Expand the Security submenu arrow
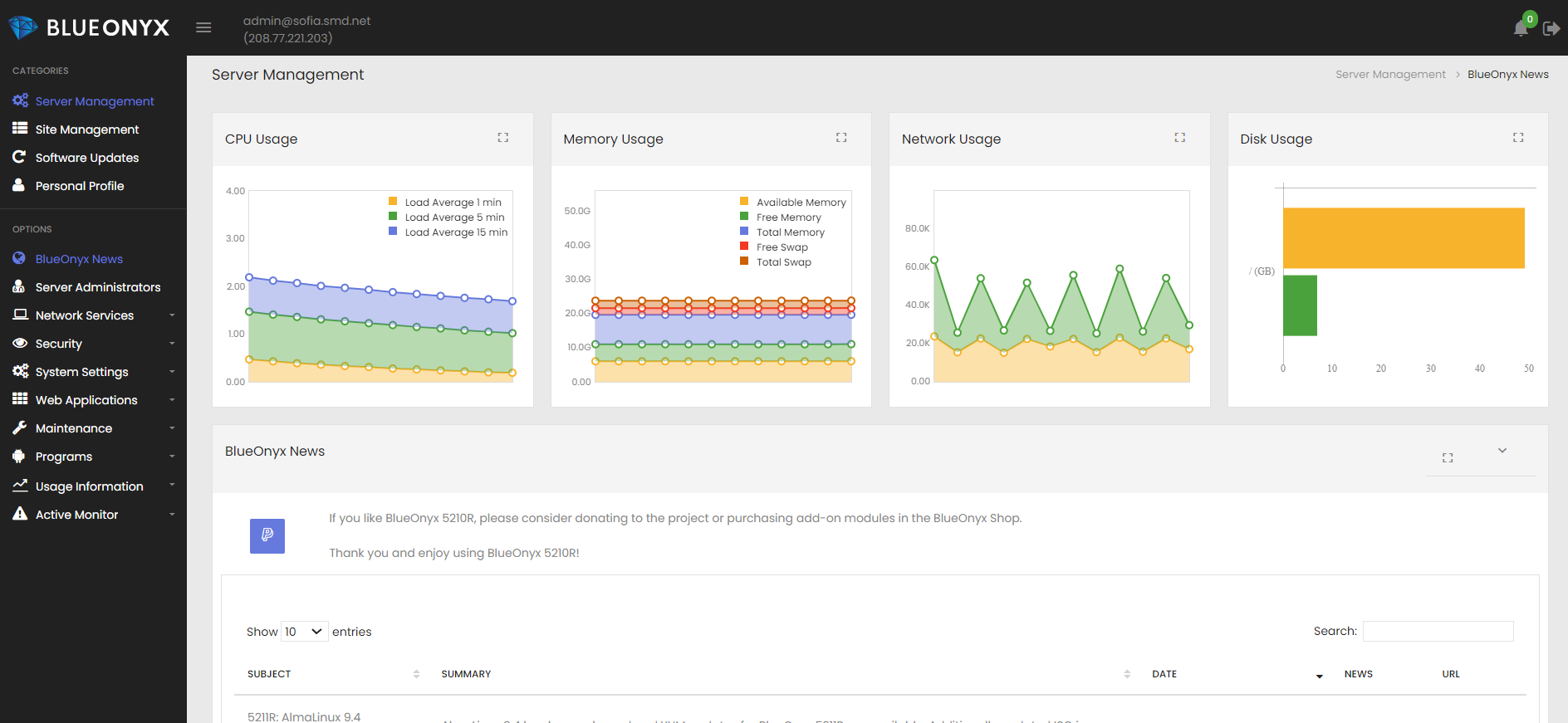This screenshot has height=723, width=1568. tap(172, 344)
